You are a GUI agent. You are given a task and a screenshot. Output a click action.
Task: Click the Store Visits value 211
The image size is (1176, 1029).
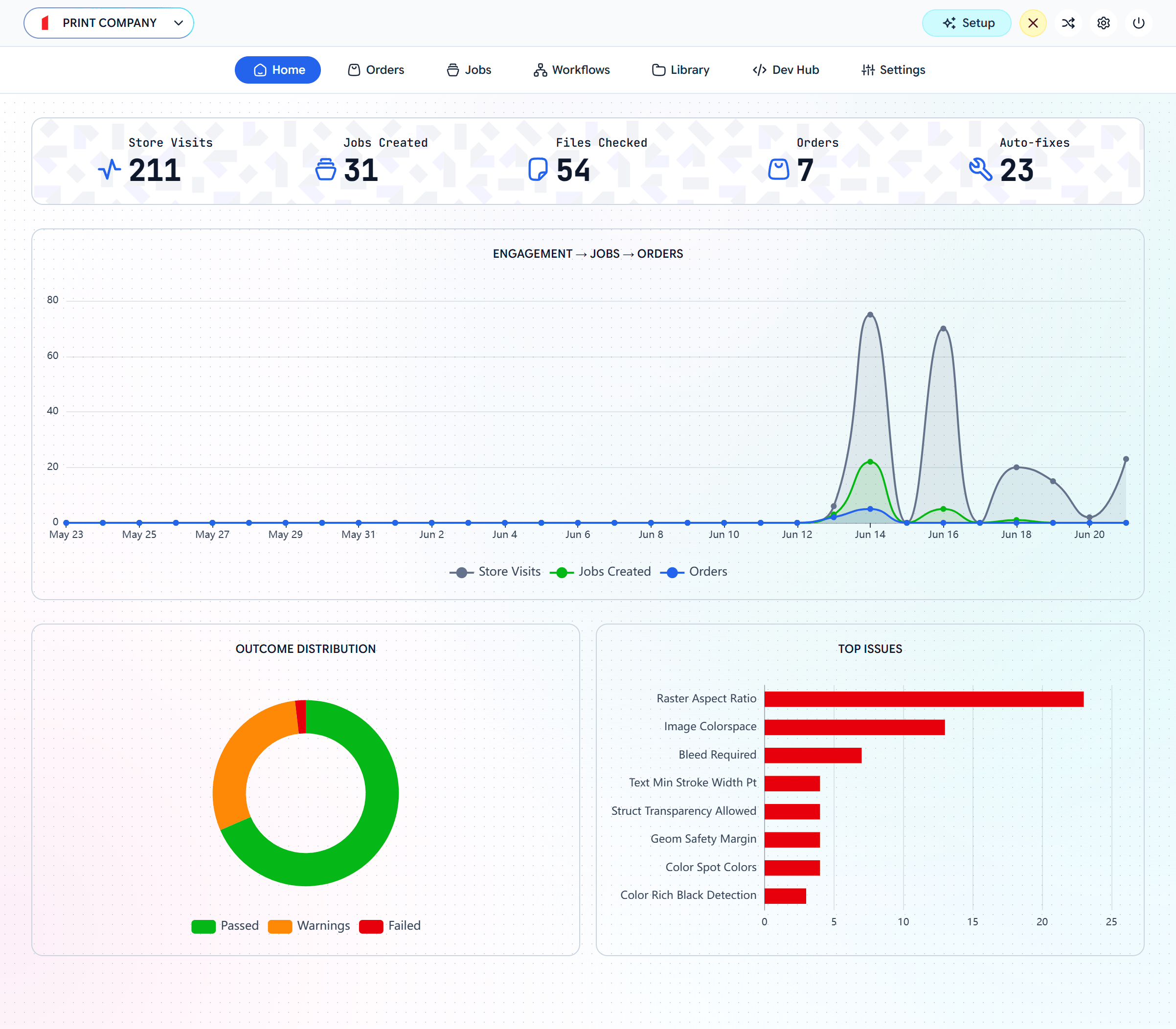tap(155, 171)
